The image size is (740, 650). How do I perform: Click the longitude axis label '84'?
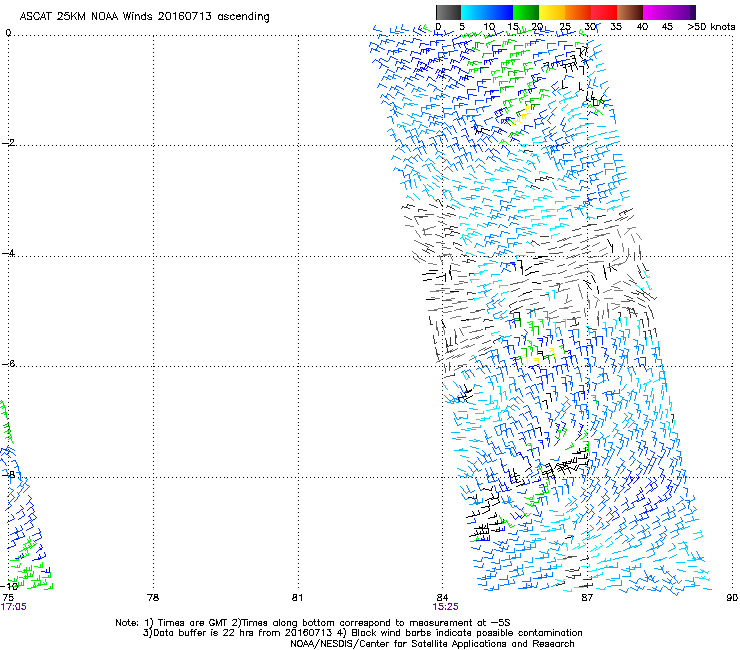442,598
